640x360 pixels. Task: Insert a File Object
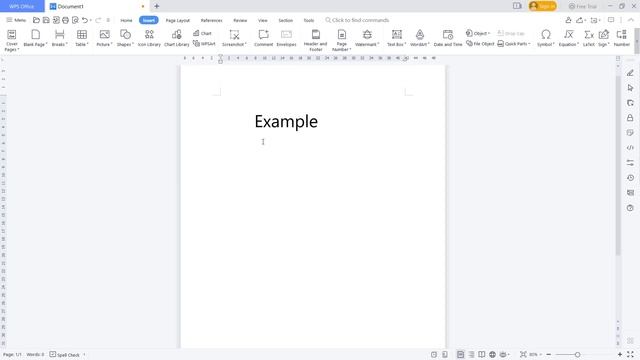point(480,43)
